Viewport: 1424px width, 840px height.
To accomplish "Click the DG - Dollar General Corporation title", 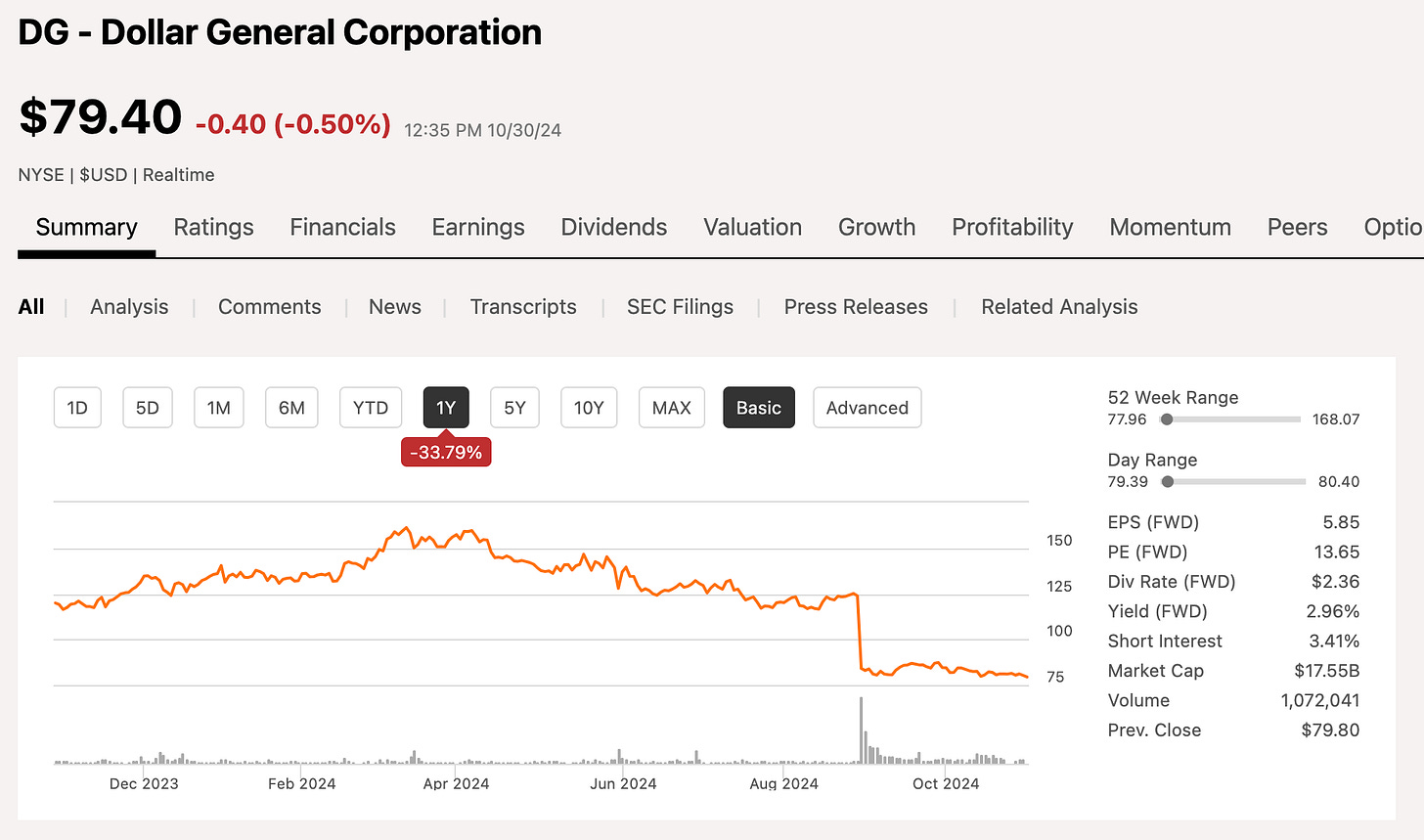I will pyautogui.click(x=280, y=32).
